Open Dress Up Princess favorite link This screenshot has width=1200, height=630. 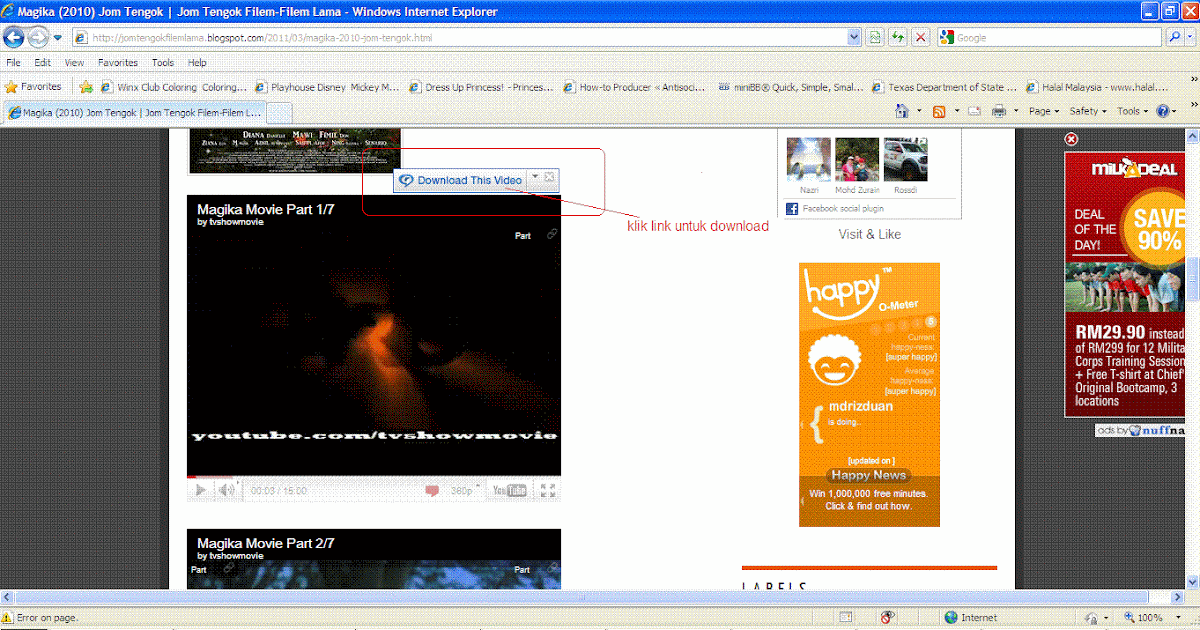(481, 87)
